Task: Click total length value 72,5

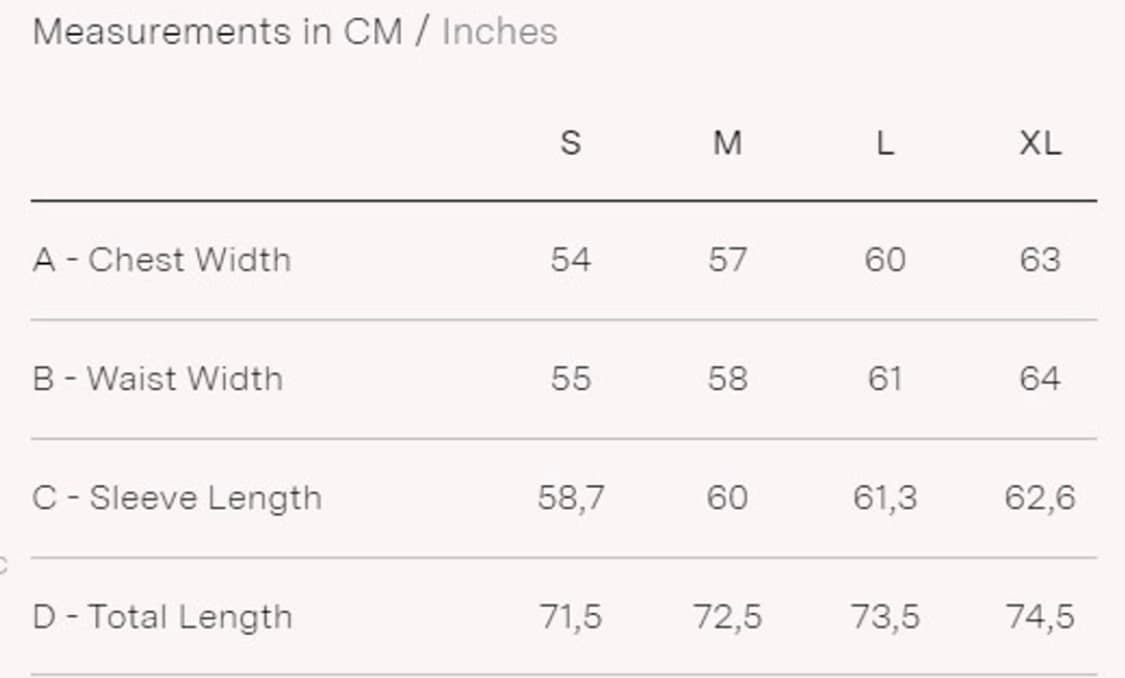Action: click(727, 617)
